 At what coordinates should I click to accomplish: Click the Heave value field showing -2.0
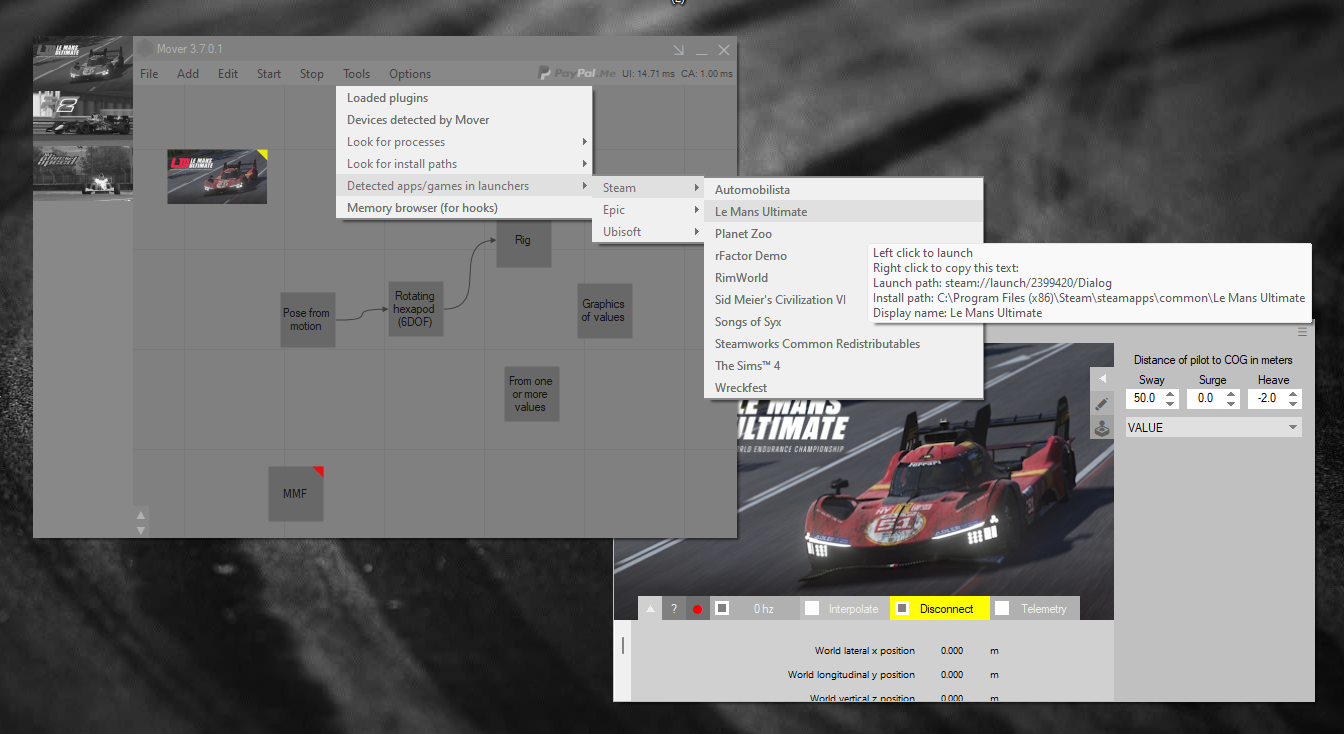tap(1268, 398)
